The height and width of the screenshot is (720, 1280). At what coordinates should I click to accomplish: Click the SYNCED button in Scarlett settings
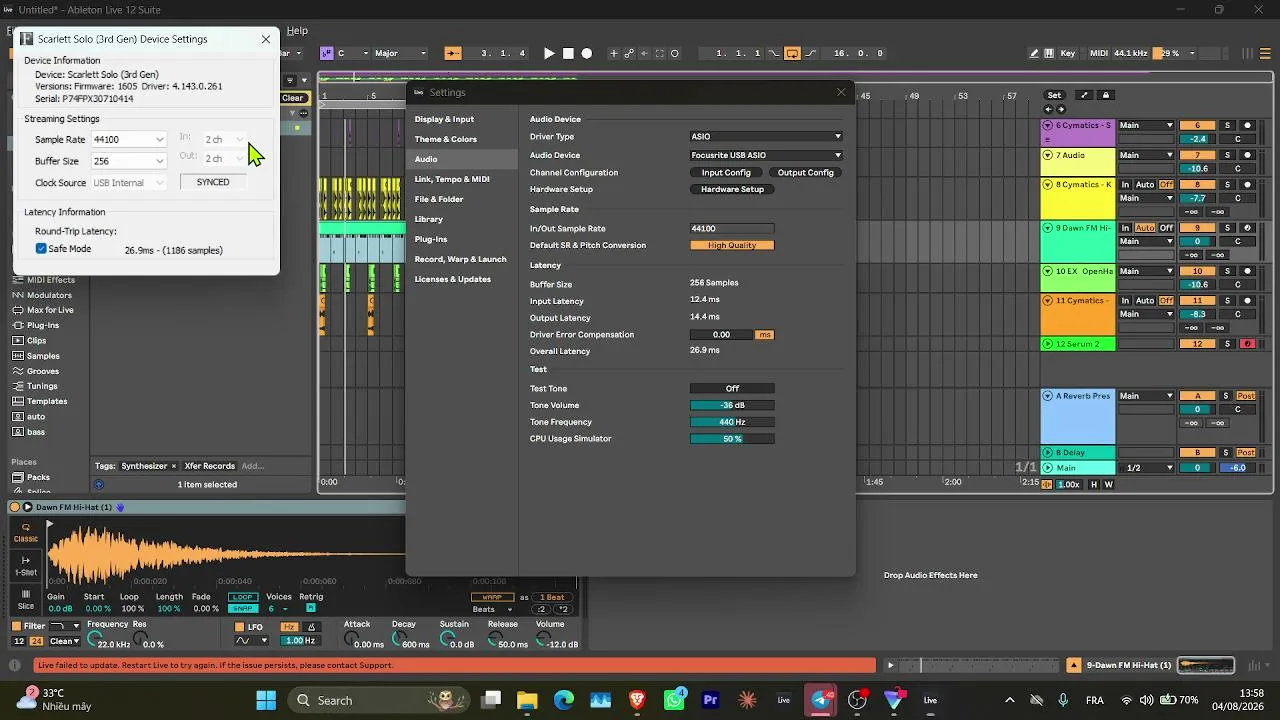tap(213, 182)
